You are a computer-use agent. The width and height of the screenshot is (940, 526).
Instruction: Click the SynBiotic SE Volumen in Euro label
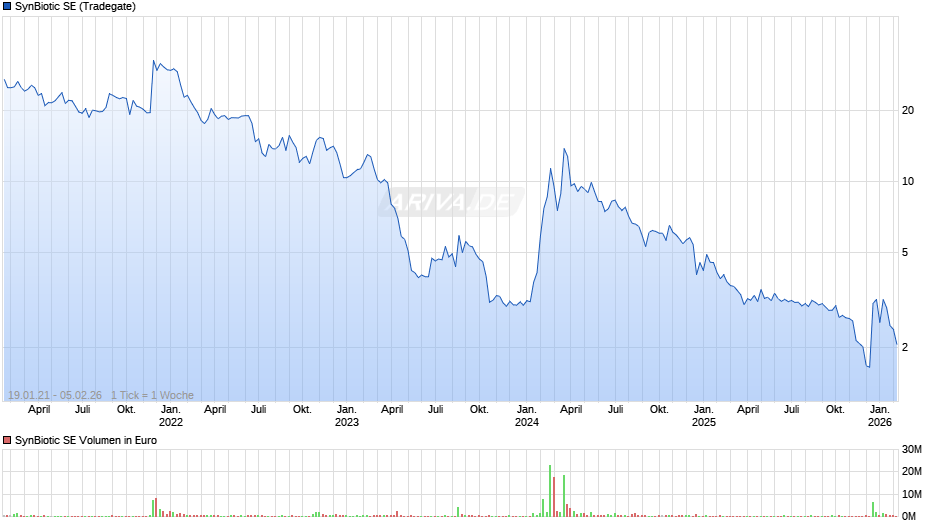[86, 440]
